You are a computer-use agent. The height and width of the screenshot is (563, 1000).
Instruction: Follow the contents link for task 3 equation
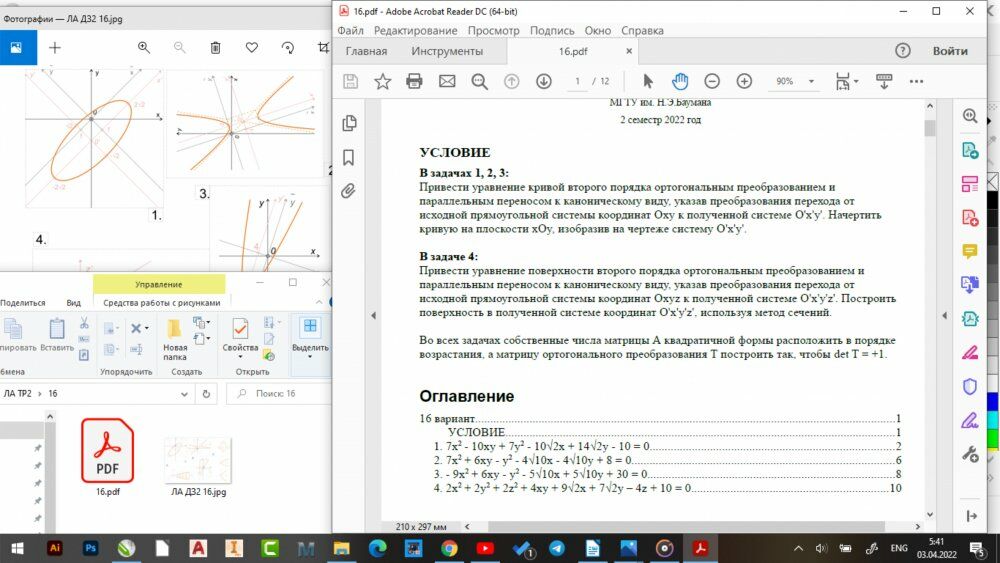pyautogui.click(x=540, y=474)
